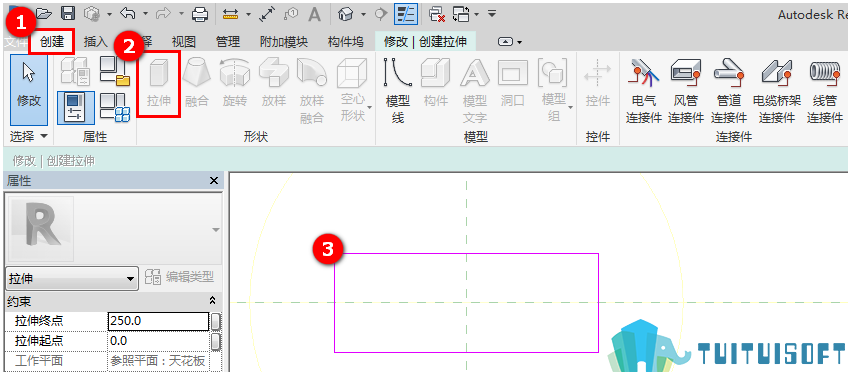Click the 电气连接件 electrical connector tool
Image resolution: width=852 pixels, height=375 pixels.
pyautogui.click(x=643, y=90)
